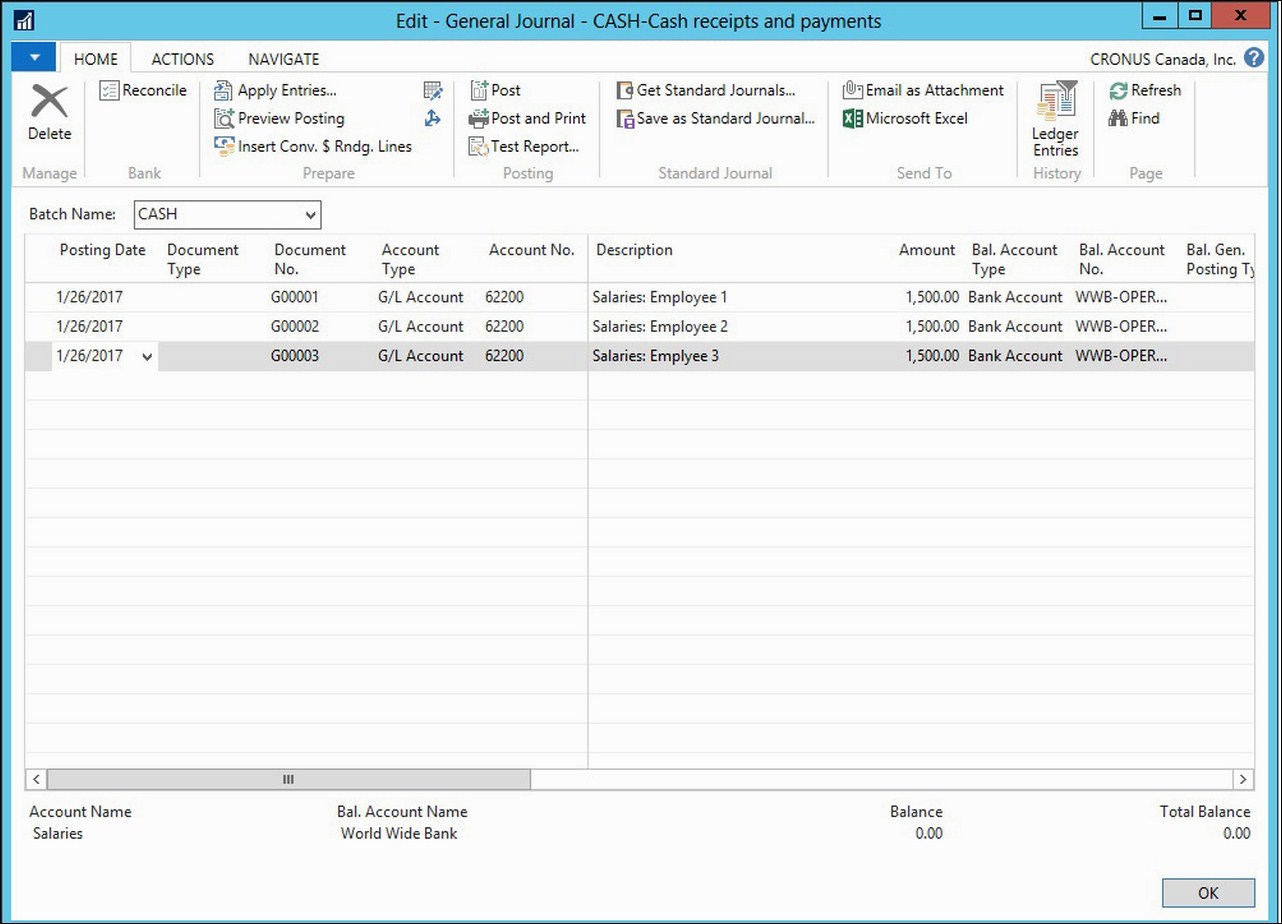
Task: Click posting date 1/26/2017 in G00002 row
Action: pos(90,327)
